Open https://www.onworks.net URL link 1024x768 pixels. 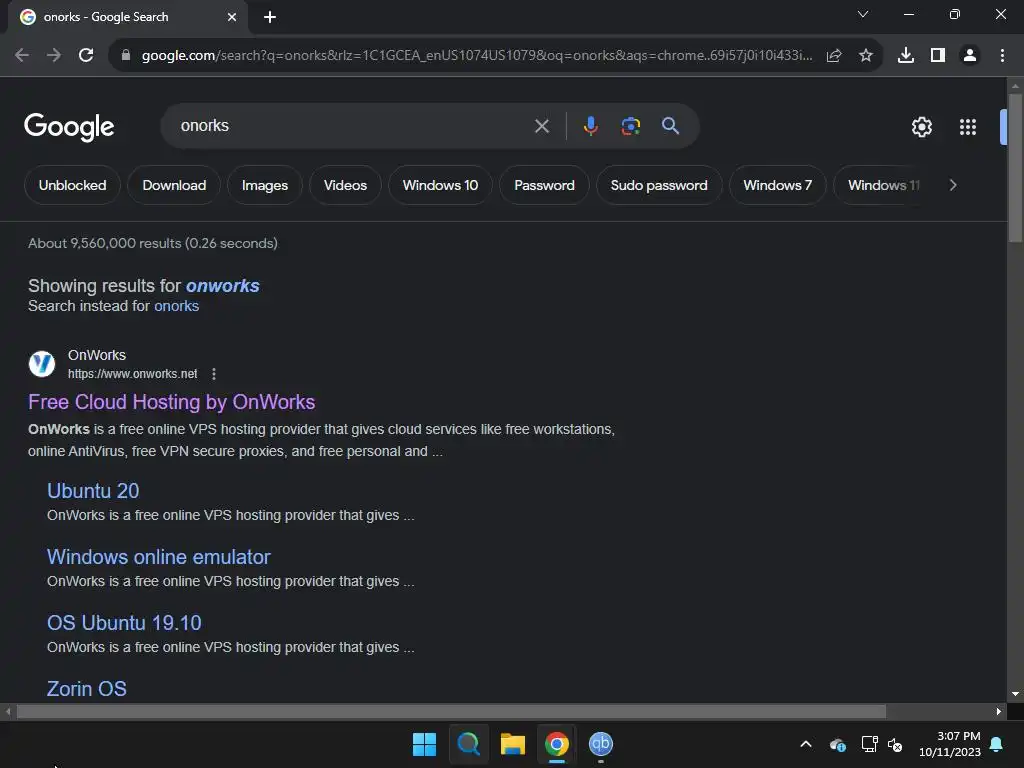(133, 374)
